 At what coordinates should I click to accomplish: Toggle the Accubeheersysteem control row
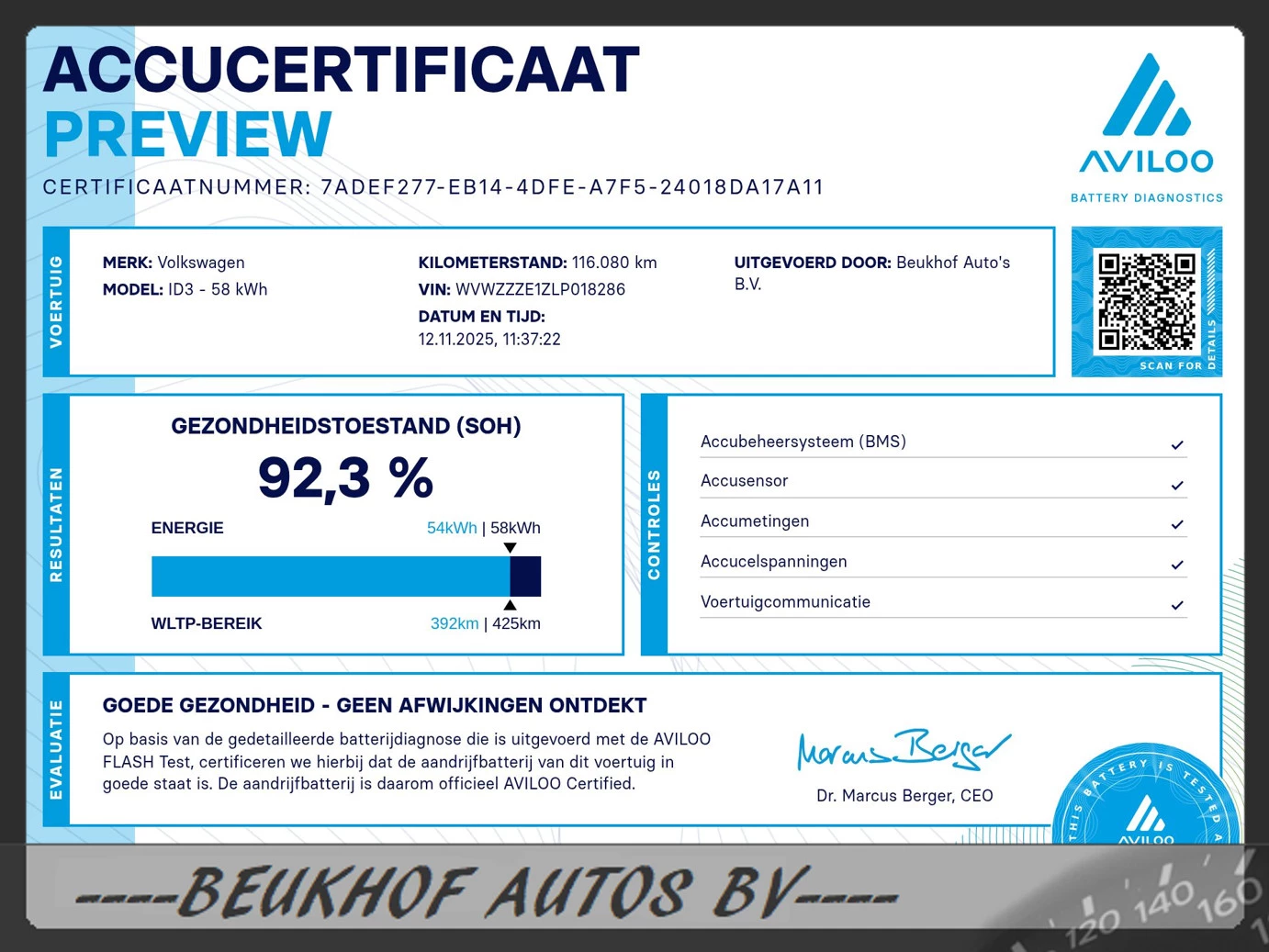(x=803, y=442)
